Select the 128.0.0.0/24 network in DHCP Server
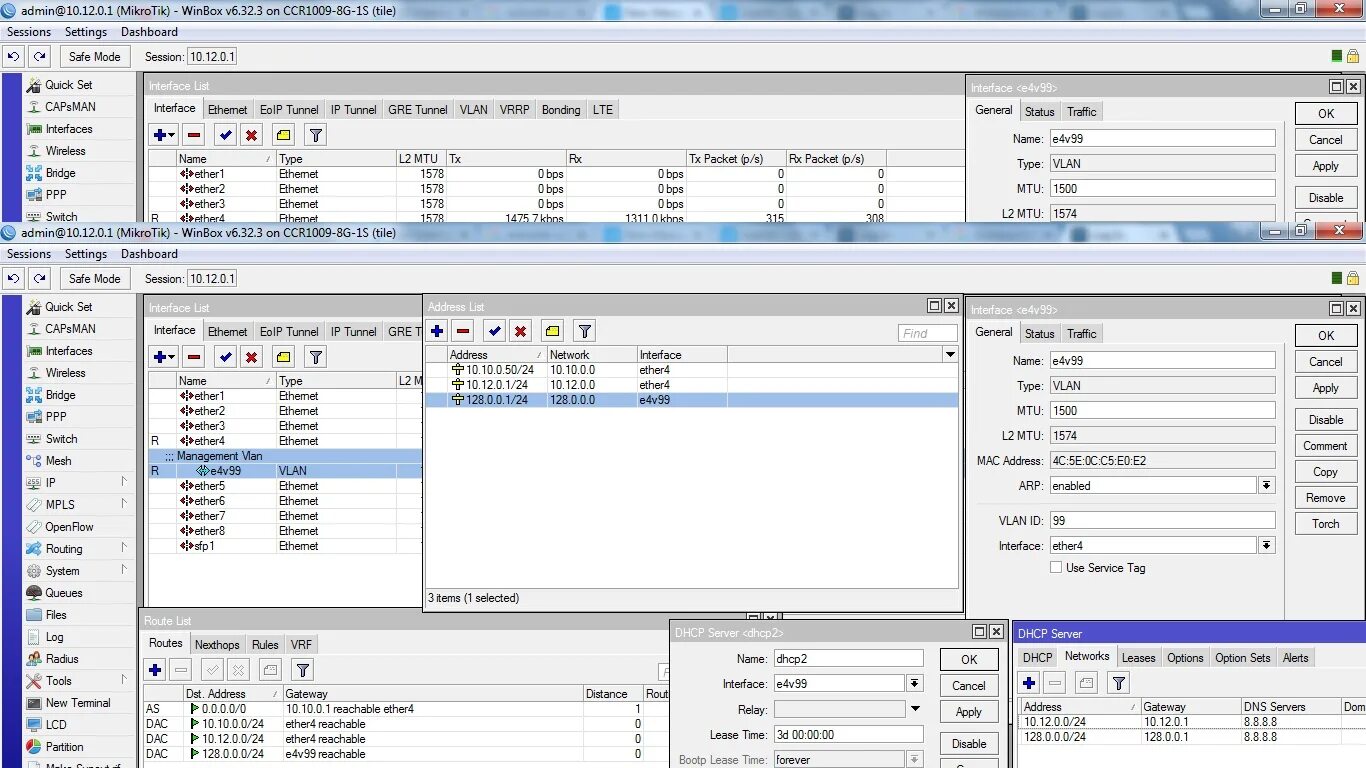1366x768 pixels. (x=1192, y=736)
